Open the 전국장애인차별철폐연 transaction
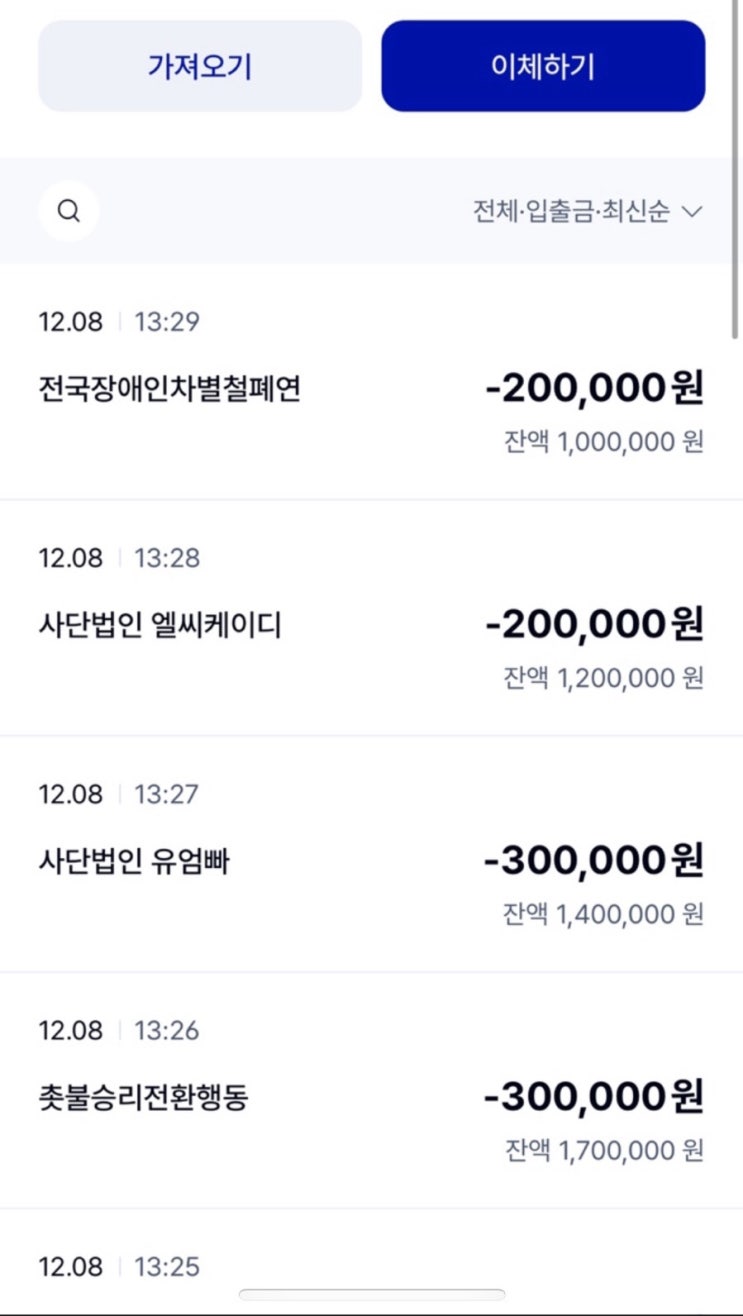The image size is (743, 1316). click(x=169, y=389)
